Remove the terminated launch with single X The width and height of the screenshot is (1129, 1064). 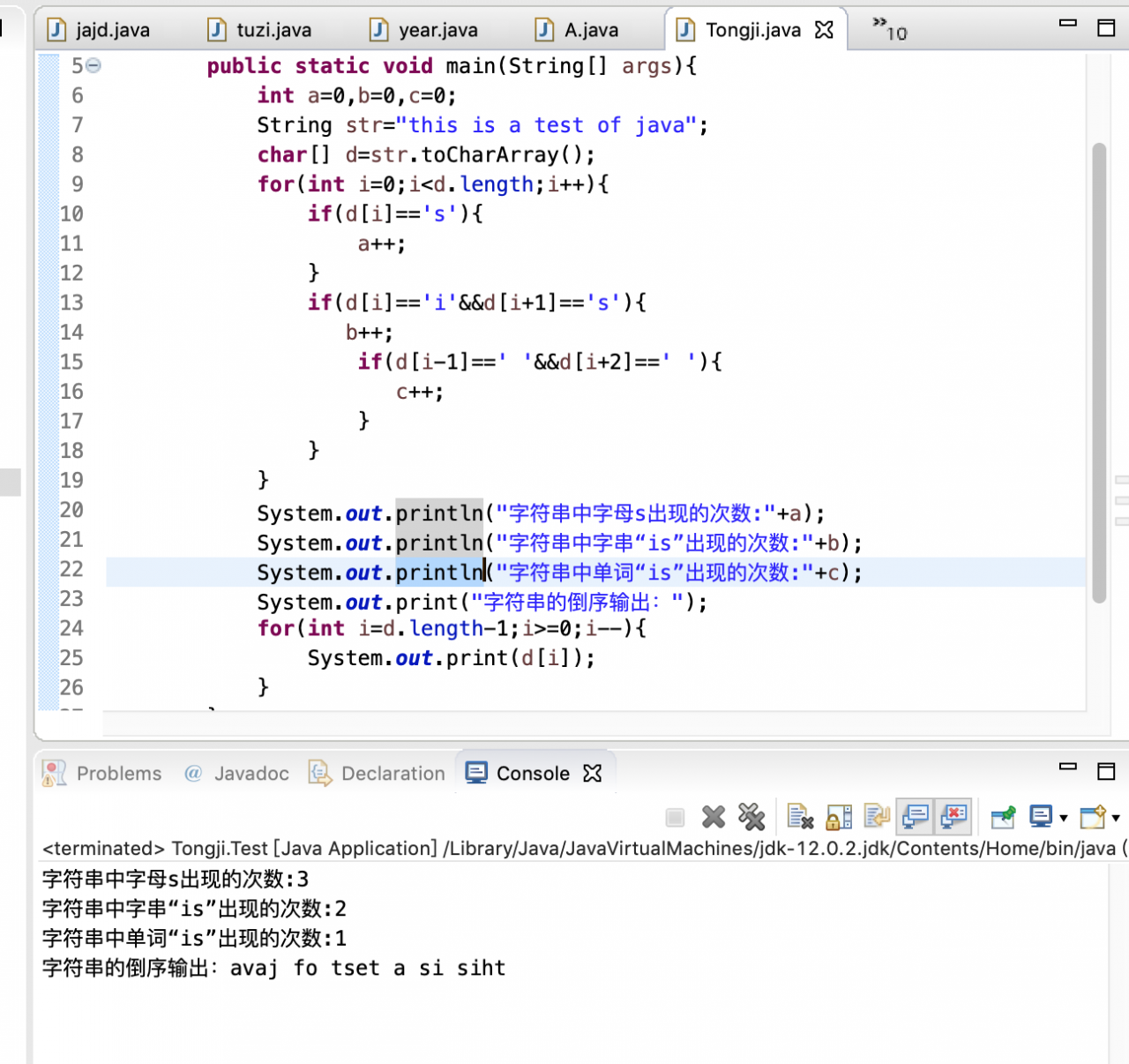click(714, 818)
